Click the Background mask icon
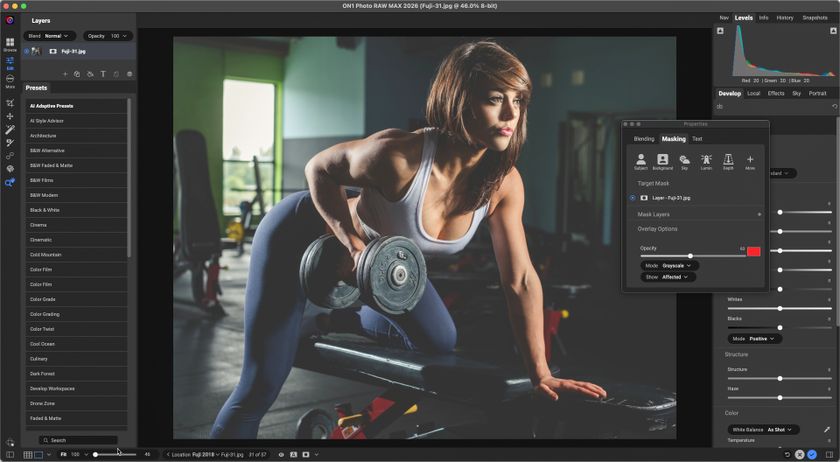 663,162
